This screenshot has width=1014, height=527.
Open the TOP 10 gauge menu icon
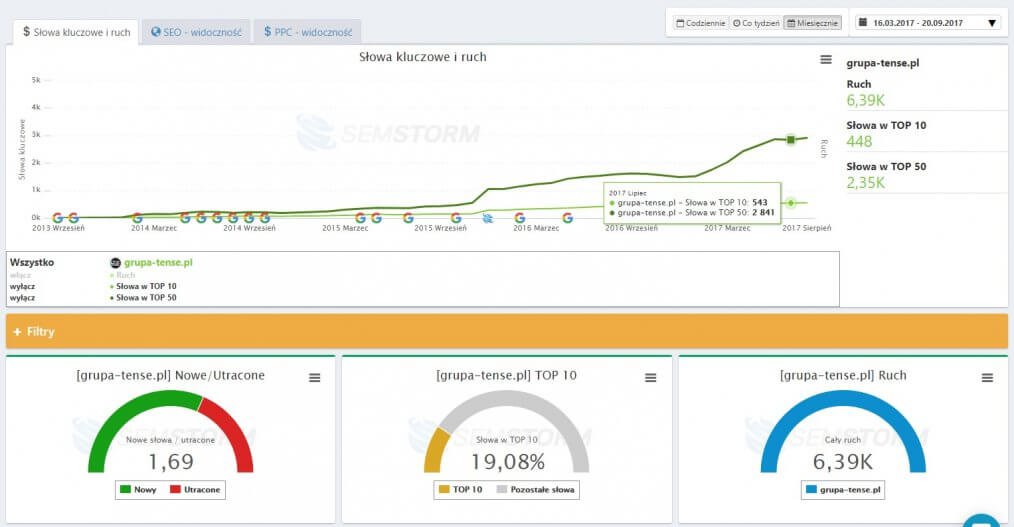click(x=651, y=378)
